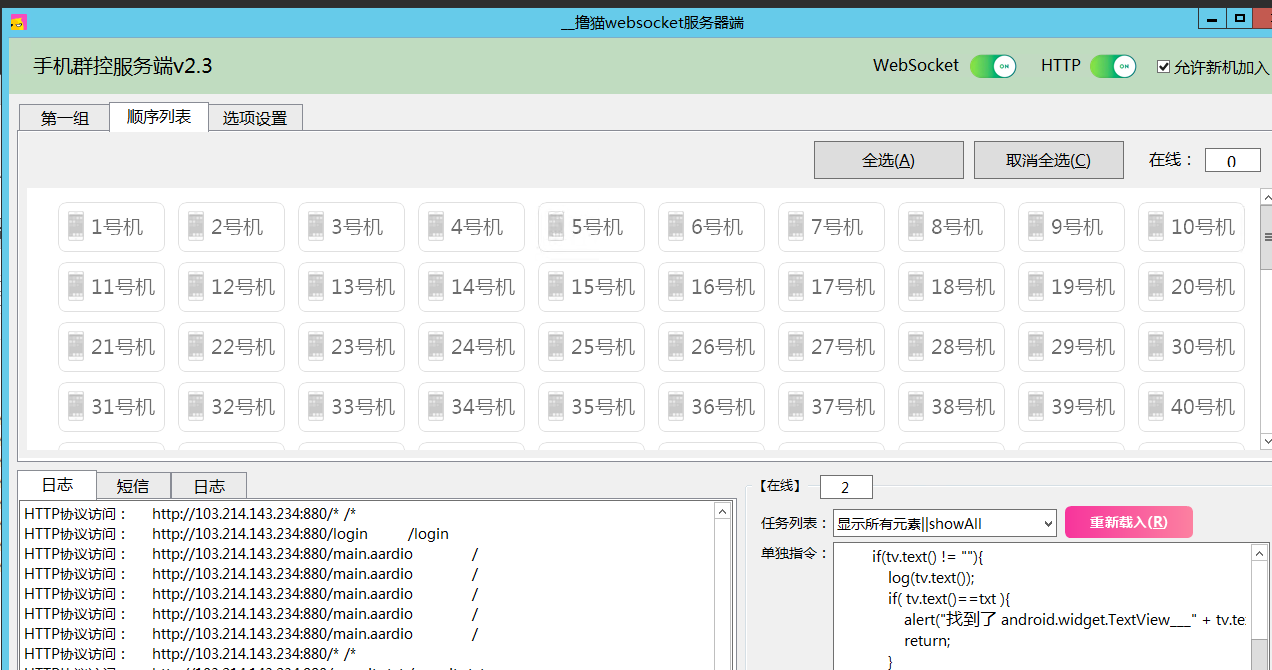The image size is (1272, 670).
Task: Uncheck 允许新机加入 checkbox
Action: 1163,67
